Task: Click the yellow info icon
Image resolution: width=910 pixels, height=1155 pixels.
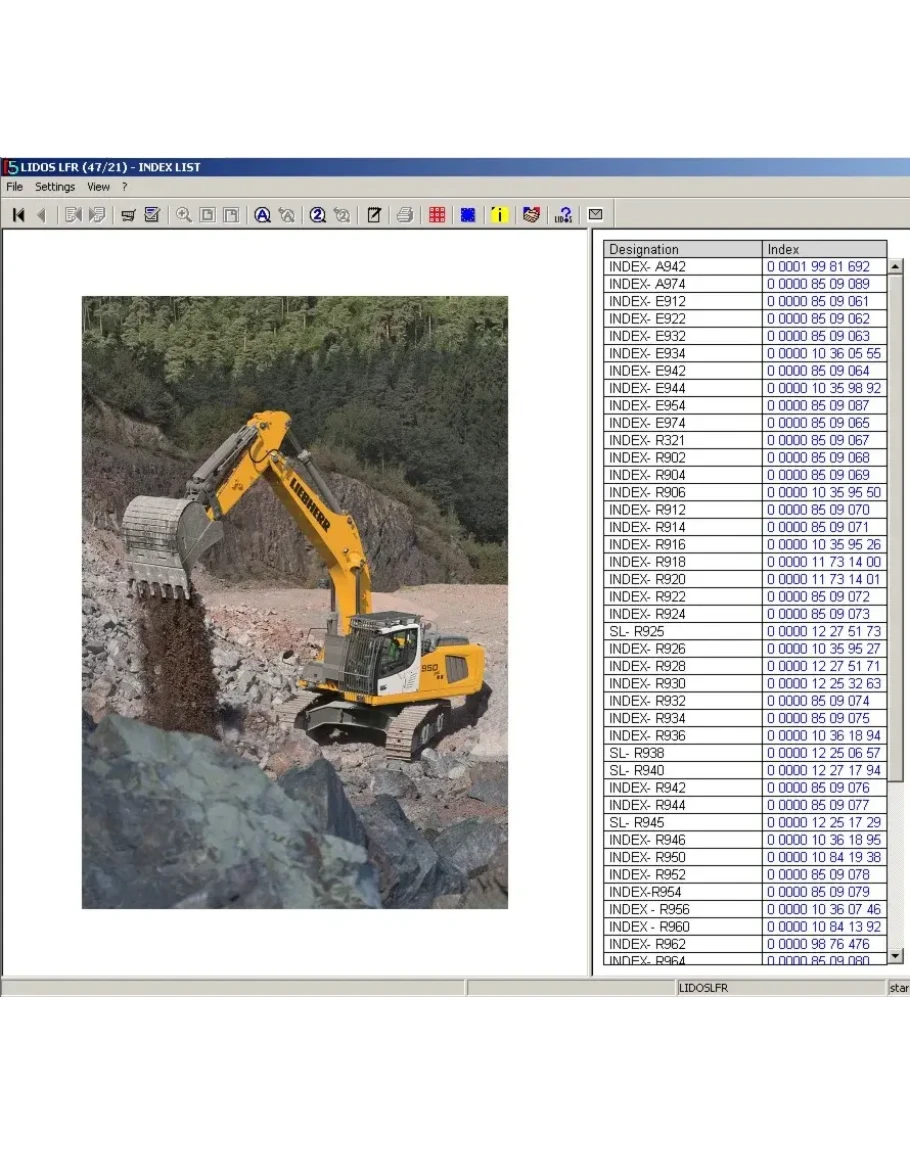Action: [x=499, y=215]
